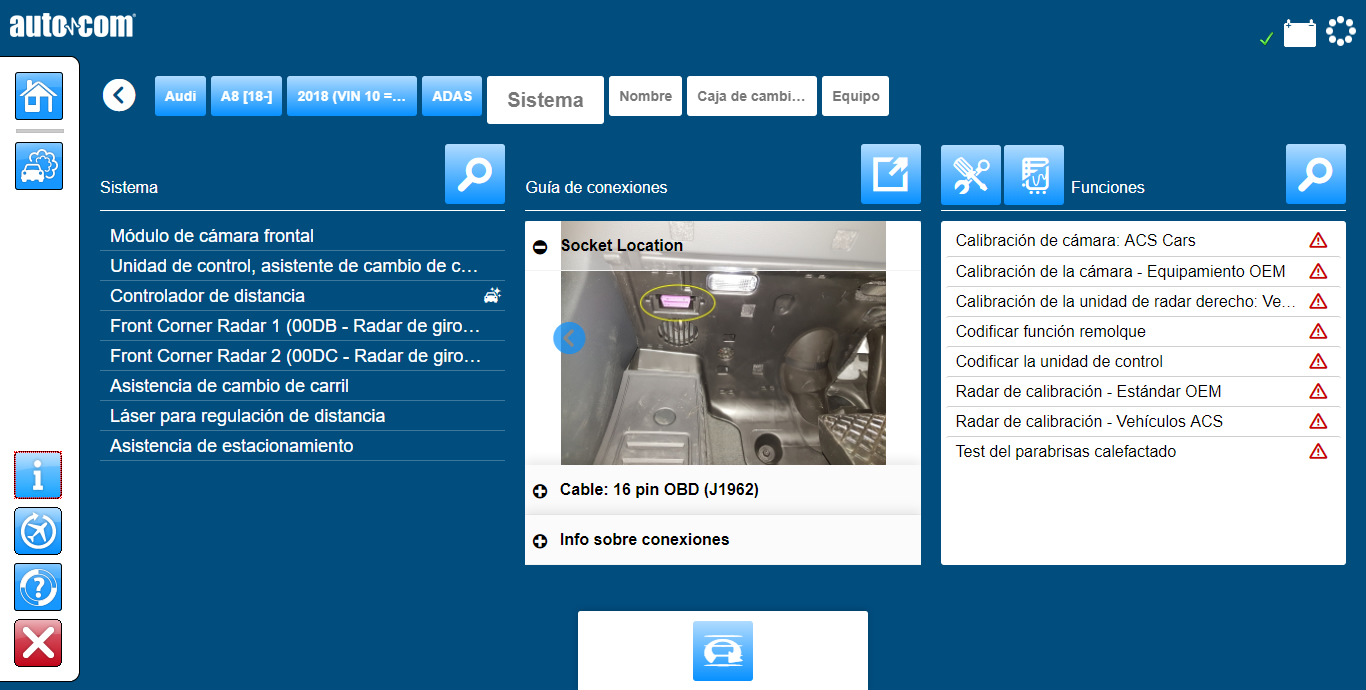
Task: Open the help question mark icon
Action: pos(38,587)
